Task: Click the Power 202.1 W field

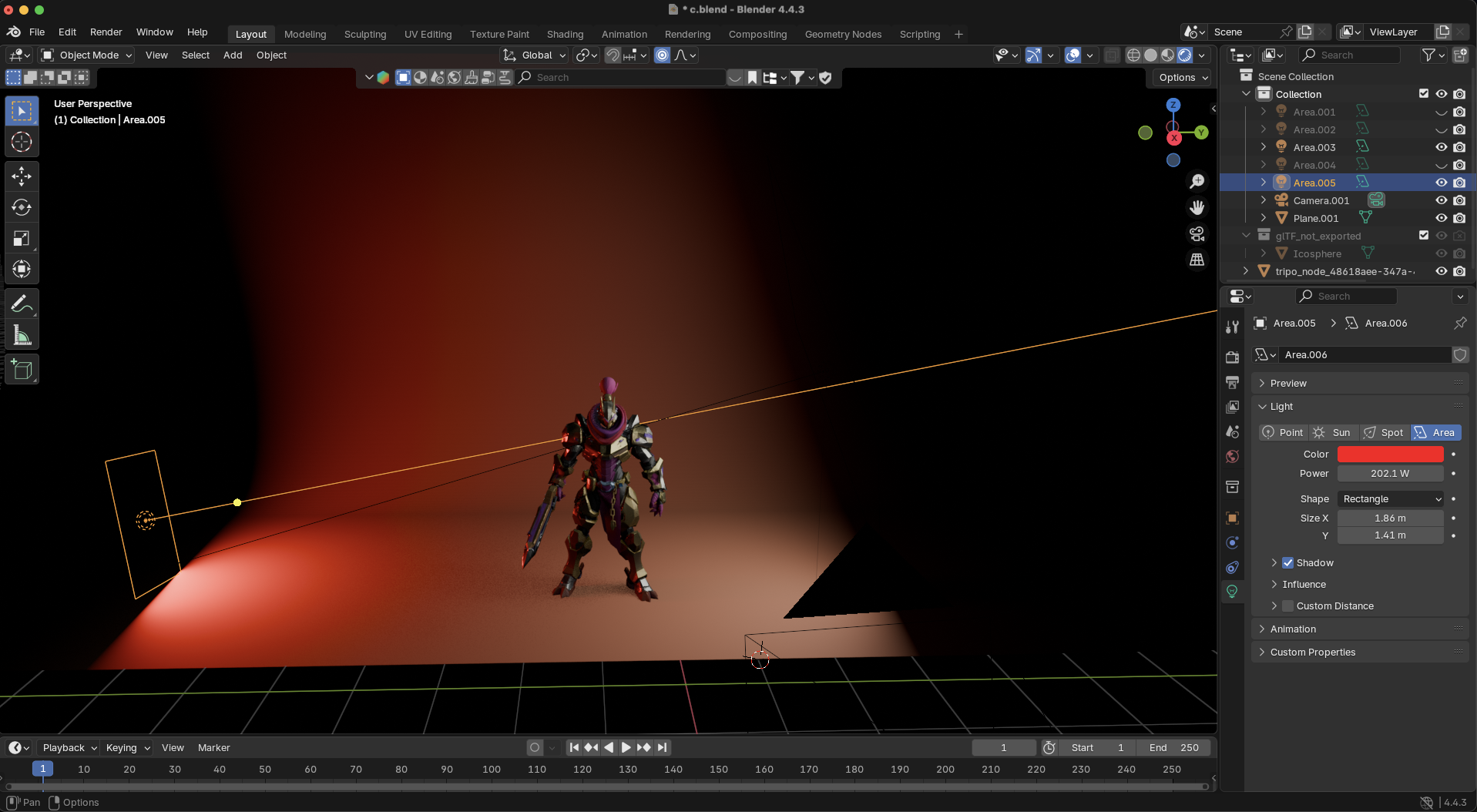Action: [x=1391, y=474]
